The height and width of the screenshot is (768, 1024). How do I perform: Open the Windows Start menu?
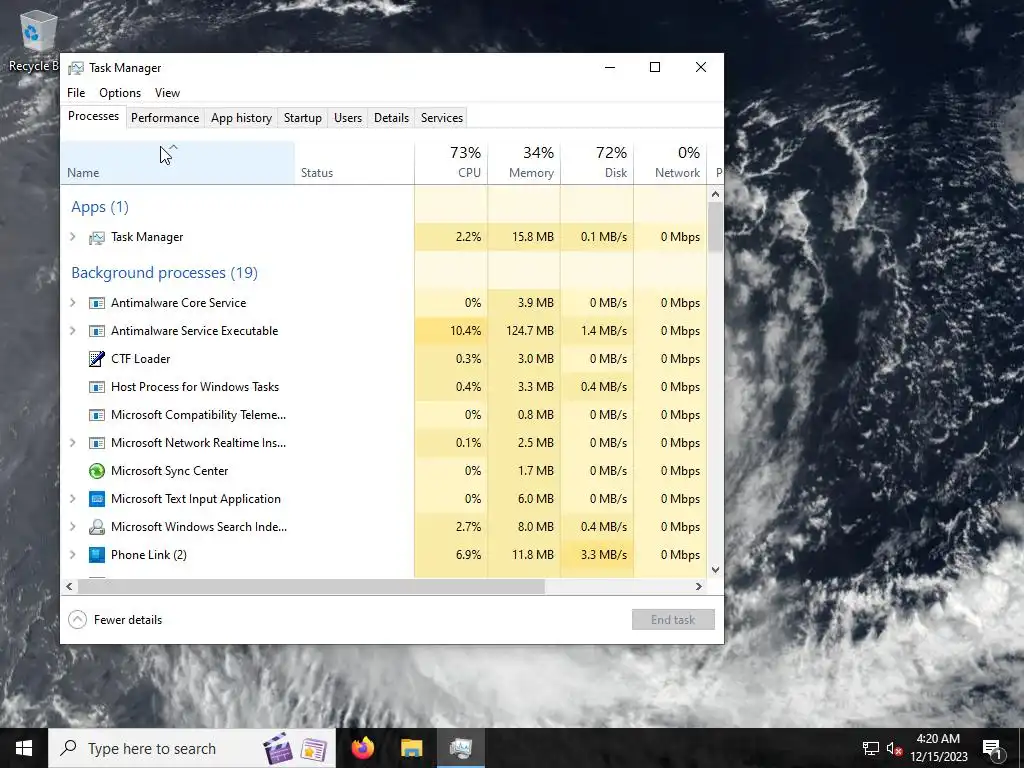24,748
